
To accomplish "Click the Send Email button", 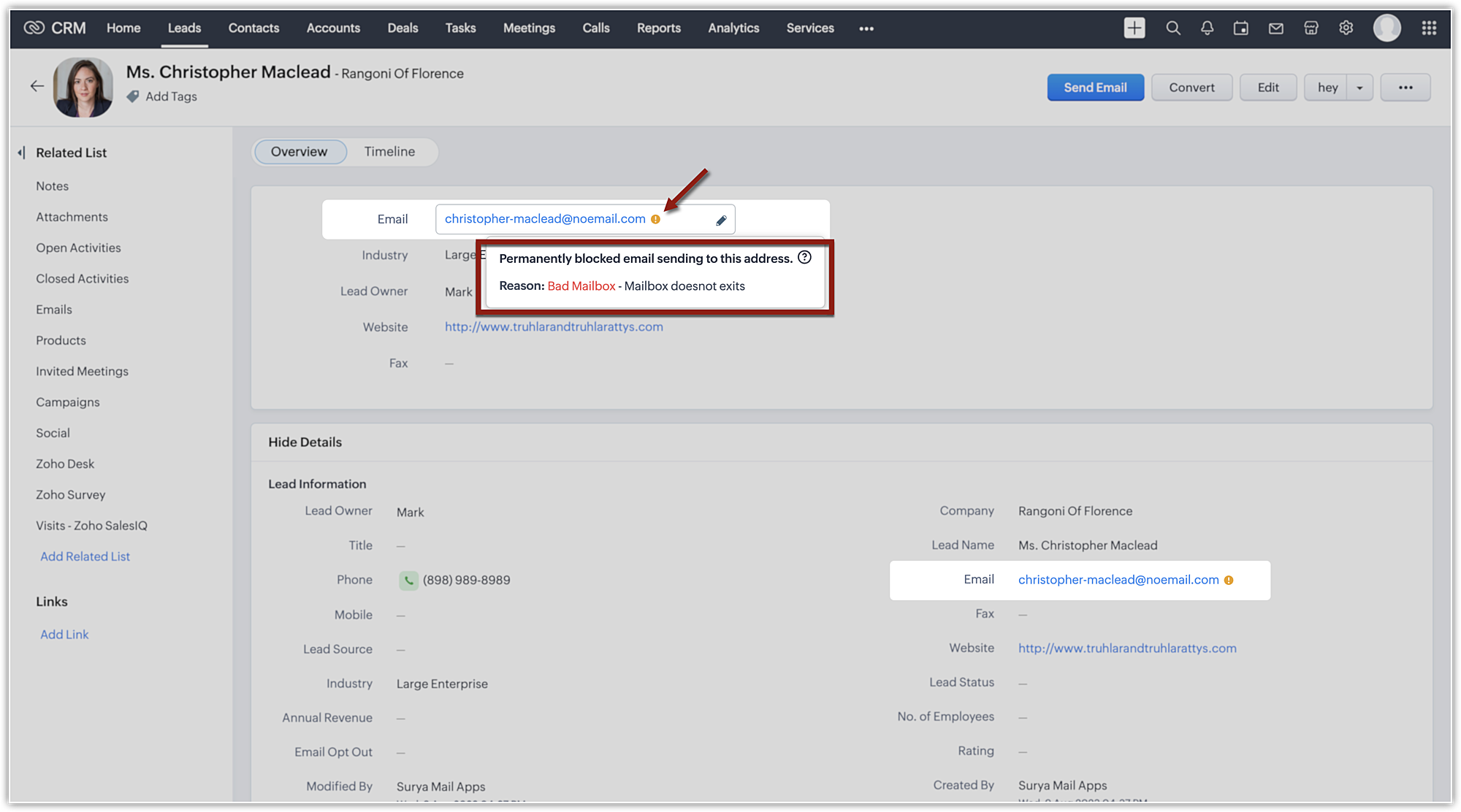I will (x=1094, y=88).
